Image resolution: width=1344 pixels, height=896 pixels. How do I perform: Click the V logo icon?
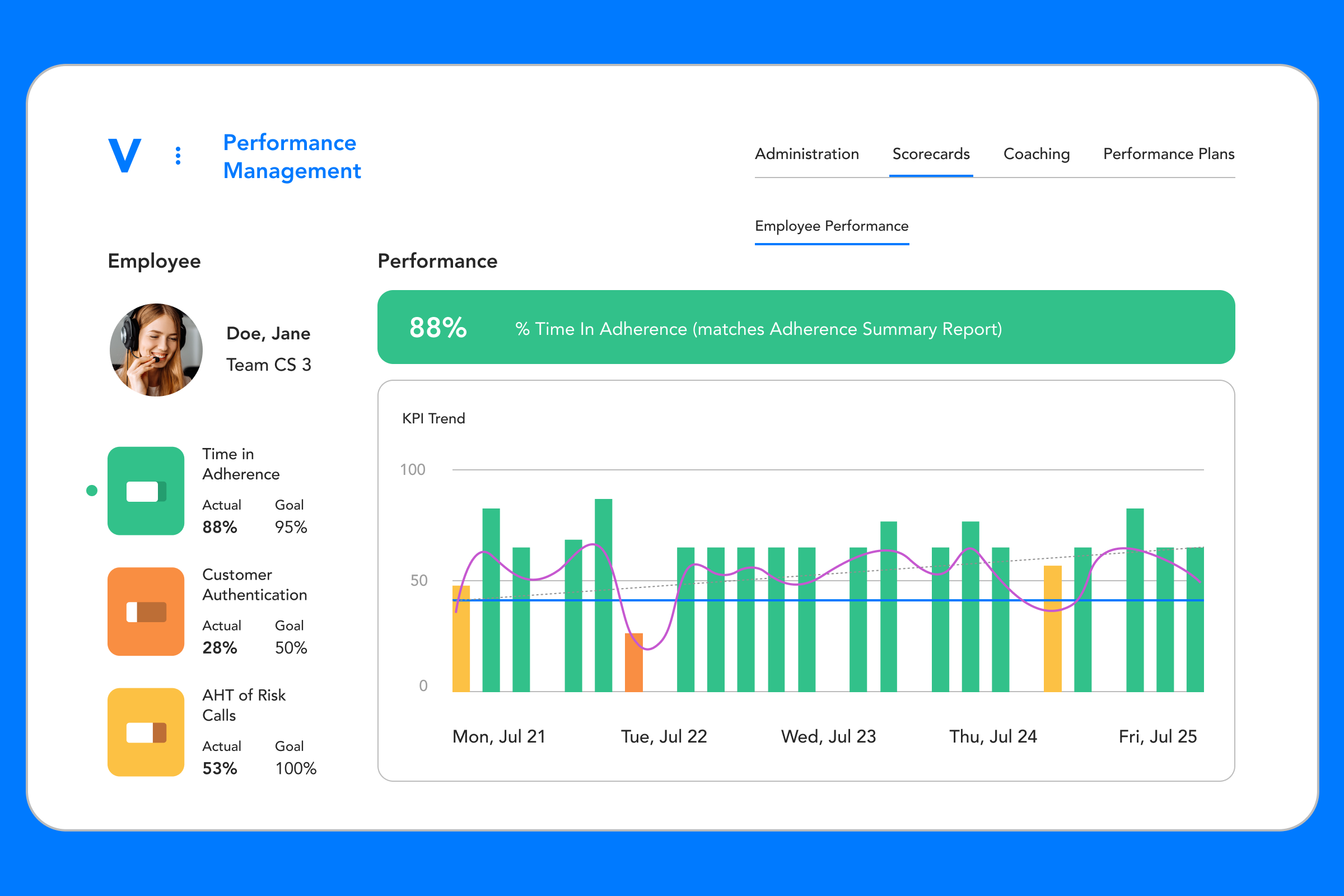click(x=125, y=156)
